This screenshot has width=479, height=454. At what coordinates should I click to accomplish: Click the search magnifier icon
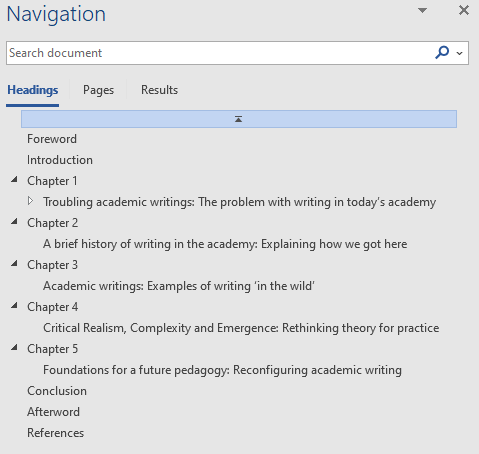[442, 53]
